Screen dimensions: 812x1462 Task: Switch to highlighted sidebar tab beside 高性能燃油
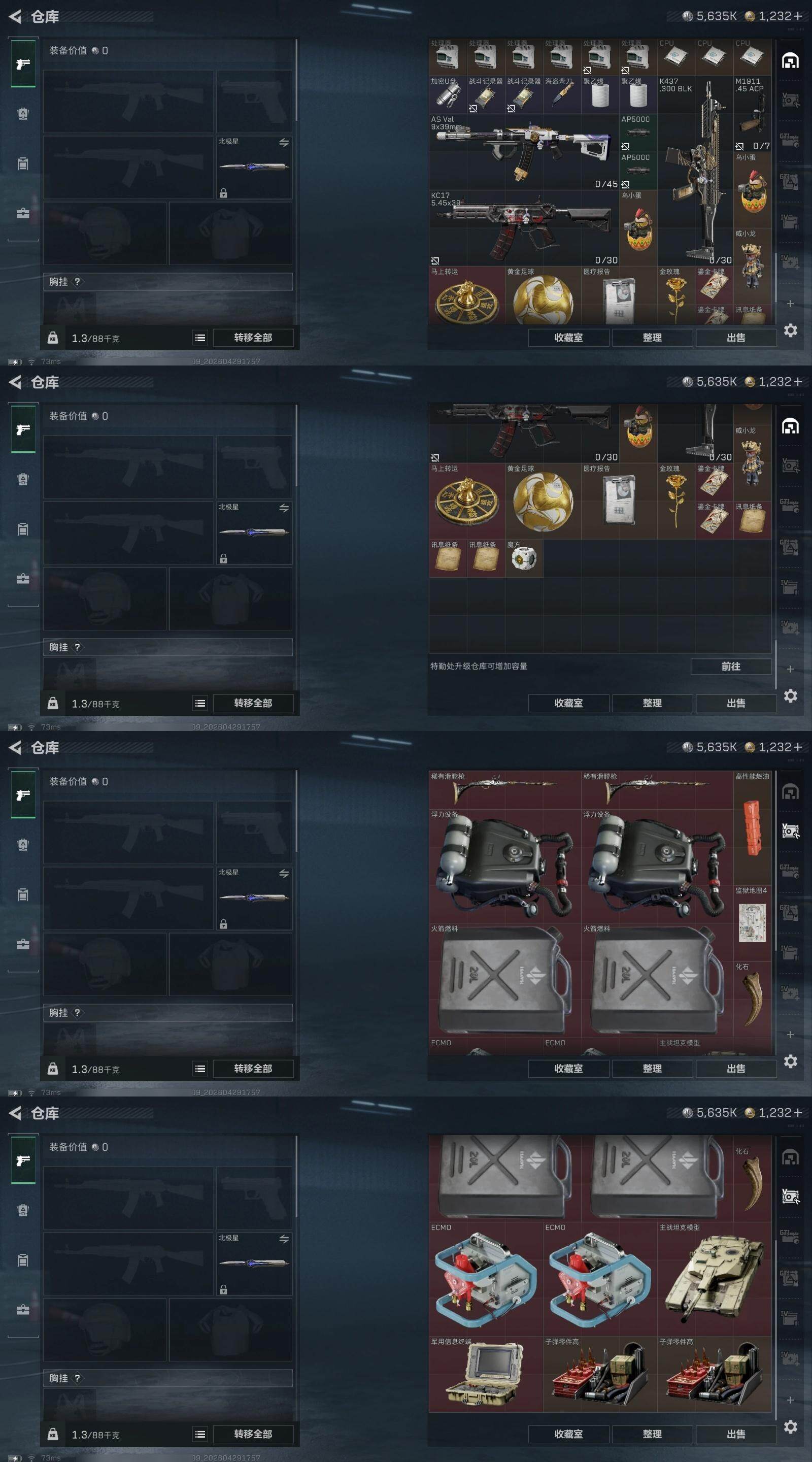791,832
